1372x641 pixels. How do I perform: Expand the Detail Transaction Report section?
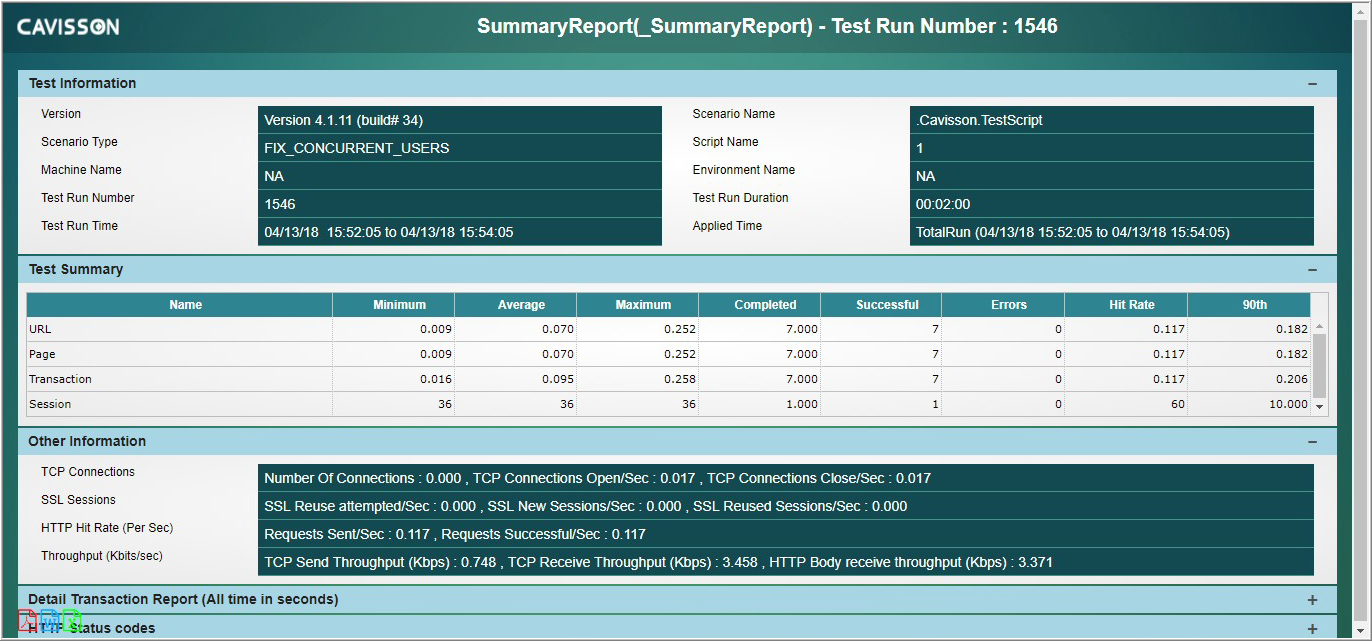1312,600
